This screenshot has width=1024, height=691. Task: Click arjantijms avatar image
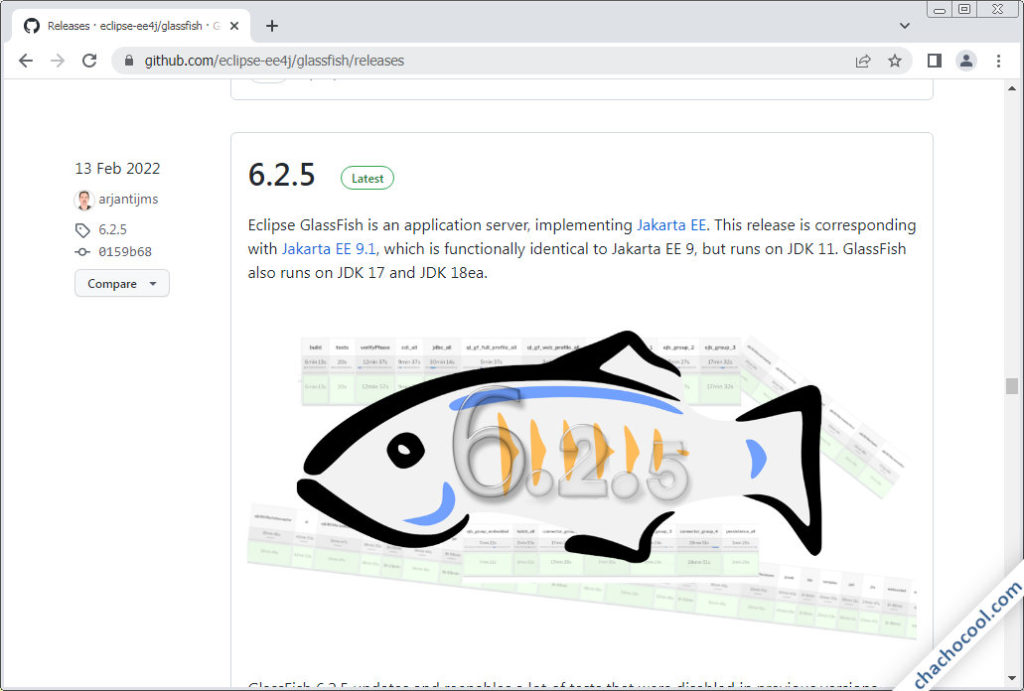84,200
